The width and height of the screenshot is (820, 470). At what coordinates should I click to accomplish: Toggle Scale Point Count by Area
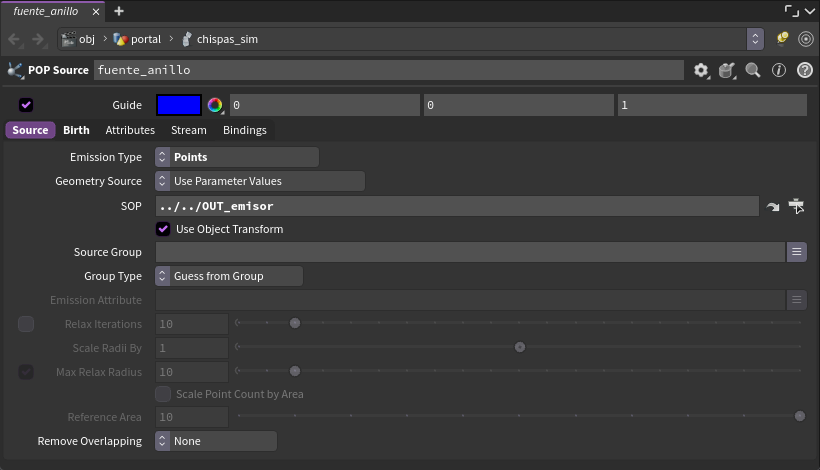[163, 394]
